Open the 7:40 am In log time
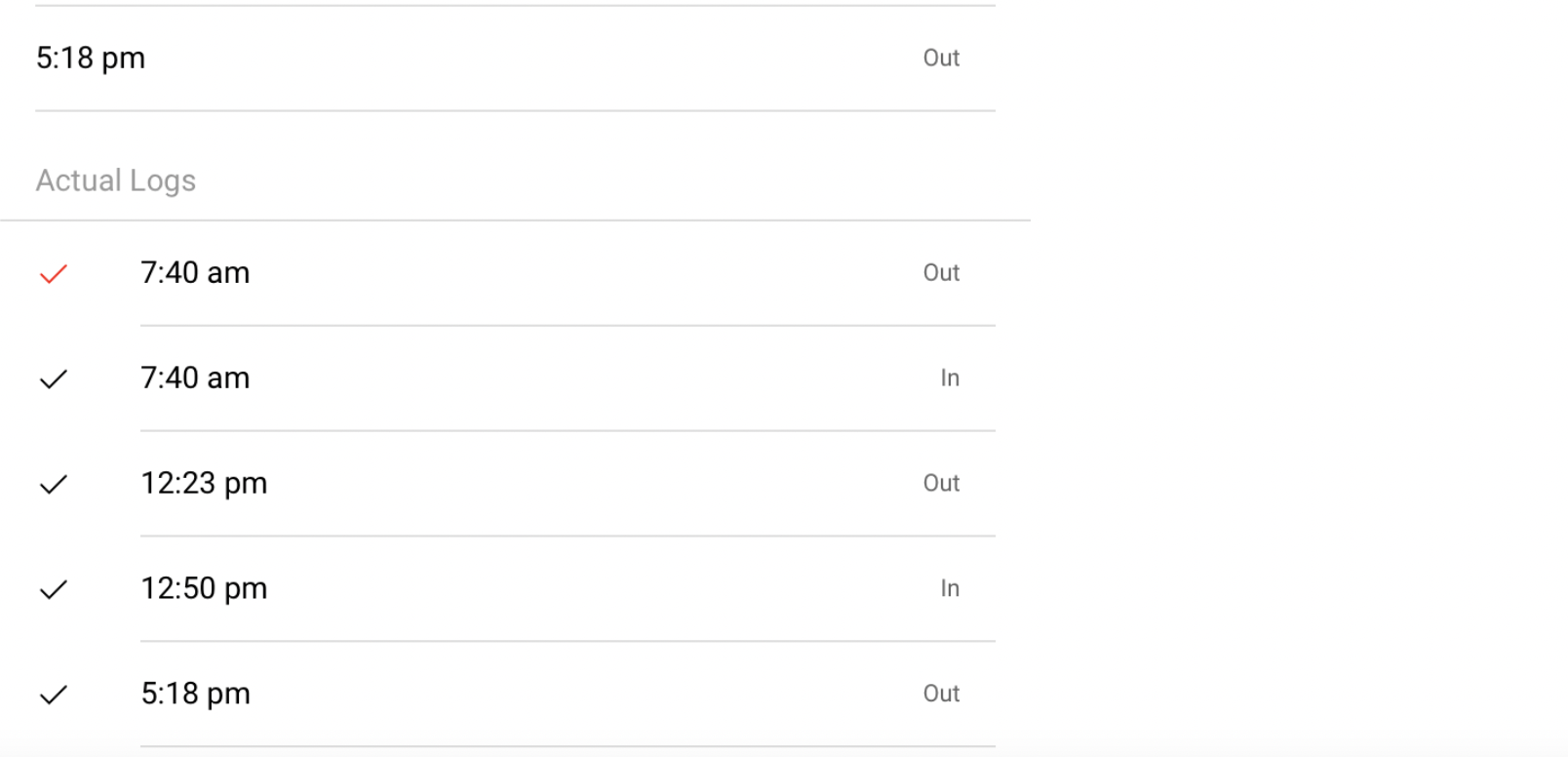The height and width of the screenshot is (757, 1568). click(195, 378)
